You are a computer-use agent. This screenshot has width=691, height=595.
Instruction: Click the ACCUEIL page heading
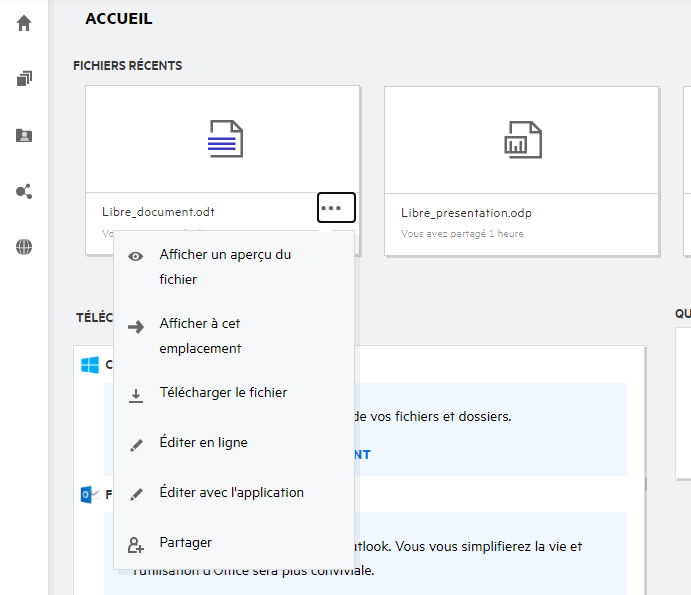pyautogui.click(x=119, y=19)
